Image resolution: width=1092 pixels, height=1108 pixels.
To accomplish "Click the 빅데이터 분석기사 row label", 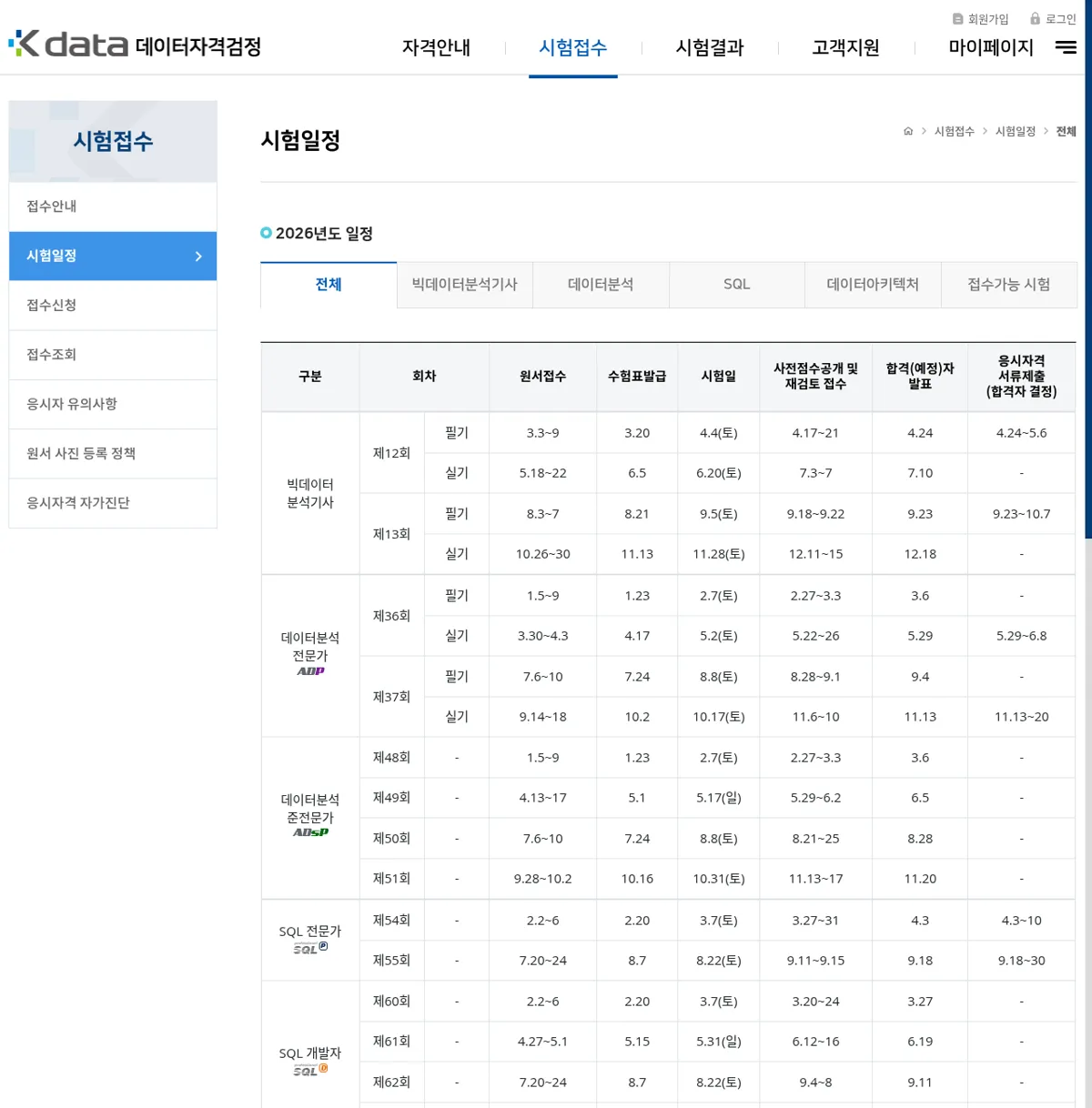I will [x=310, y=493].
